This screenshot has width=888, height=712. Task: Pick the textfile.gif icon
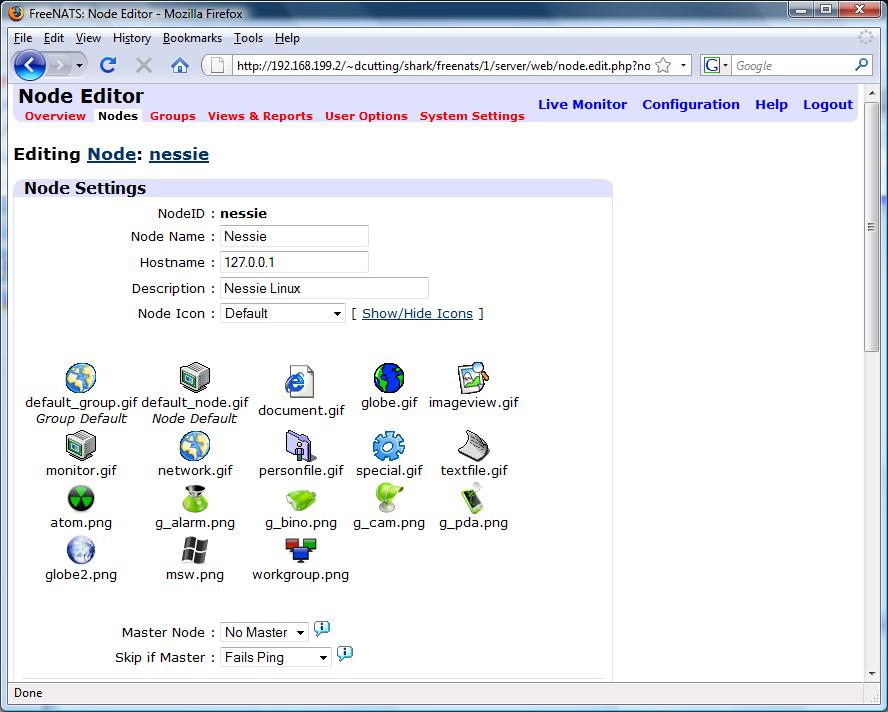pyautogui.click(x=473, y=445)
